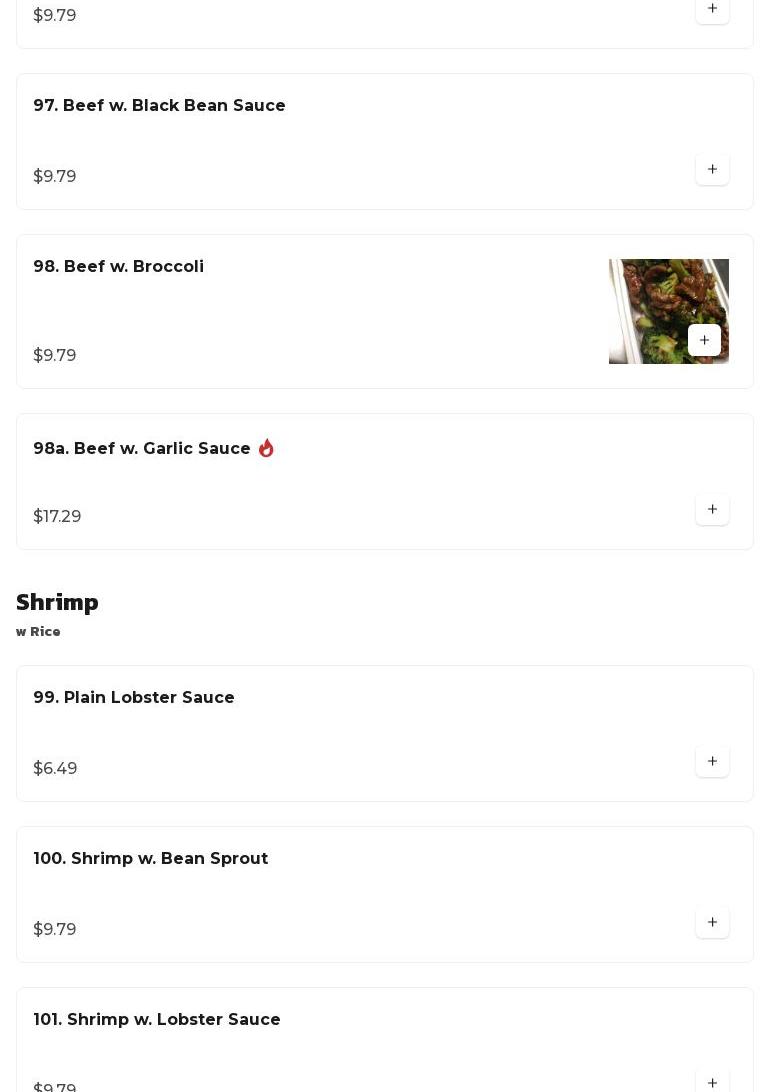
Task: Select 98a. Beef w. Garlic Sauce title
Action: point(142,449)
